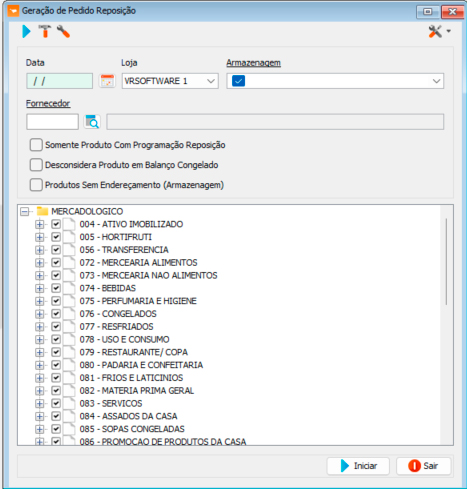Viewport: 467px width, 489px height.
Task: Enable Somente Produto Com Programação Reposição
Action: (36, 145)
